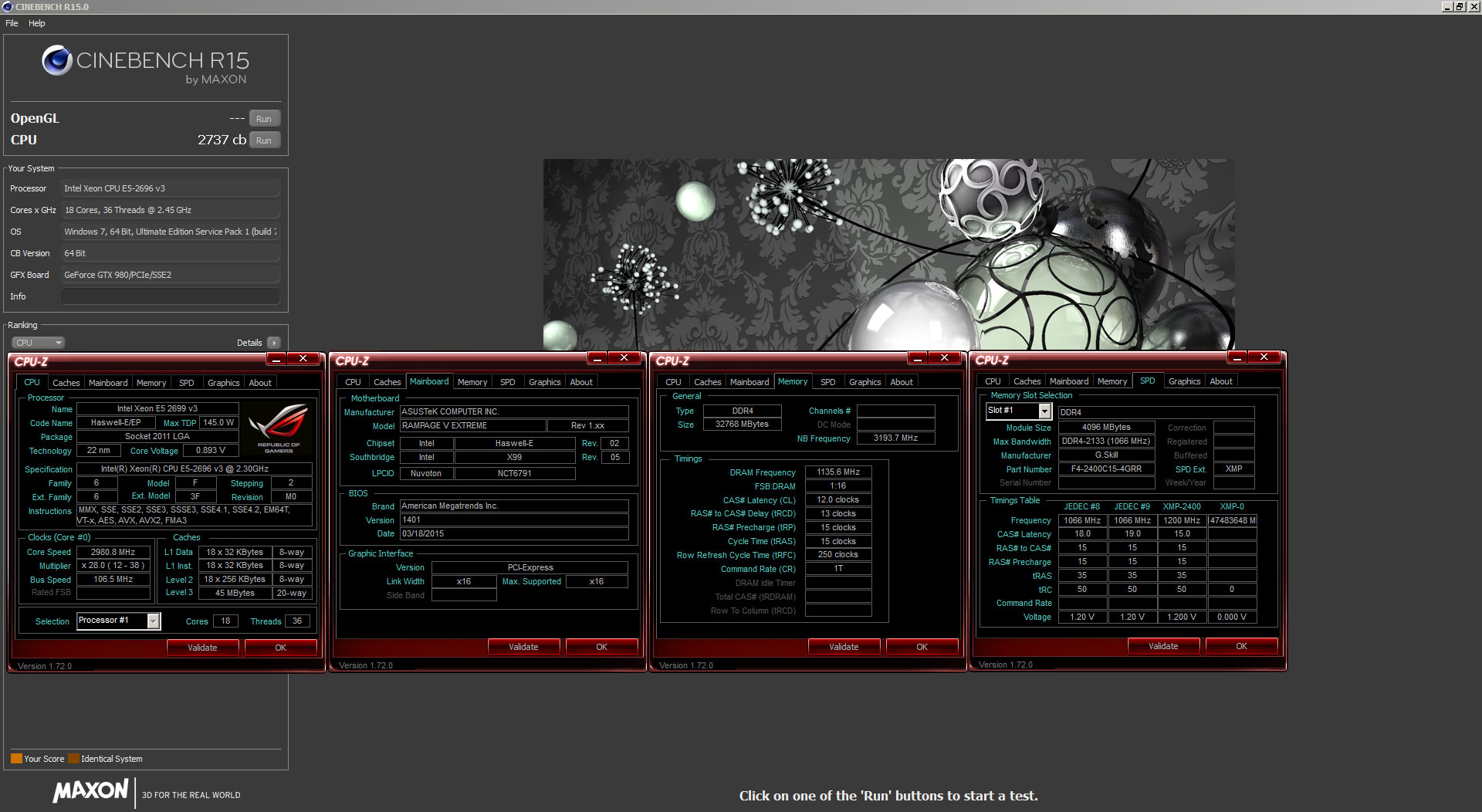Run the OpenGL benchmark test
Viewport: 1482px width, 812px height.
(264, 119)
